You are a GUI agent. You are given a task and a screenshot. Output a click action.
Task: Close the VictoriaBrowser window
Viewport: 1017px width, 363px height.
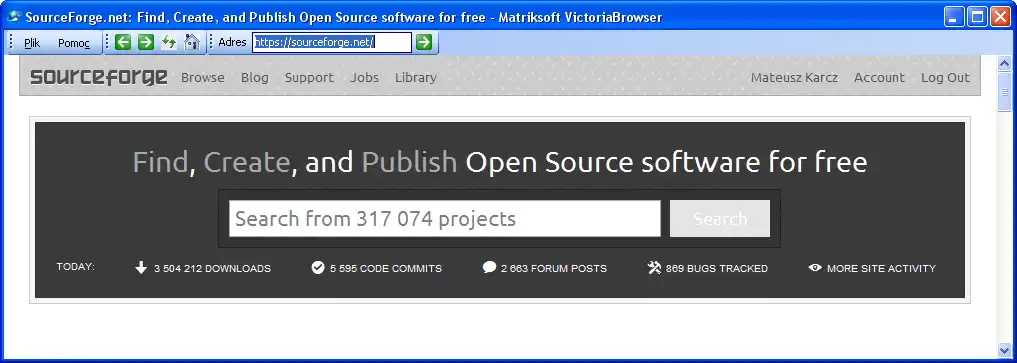[999, 16]
